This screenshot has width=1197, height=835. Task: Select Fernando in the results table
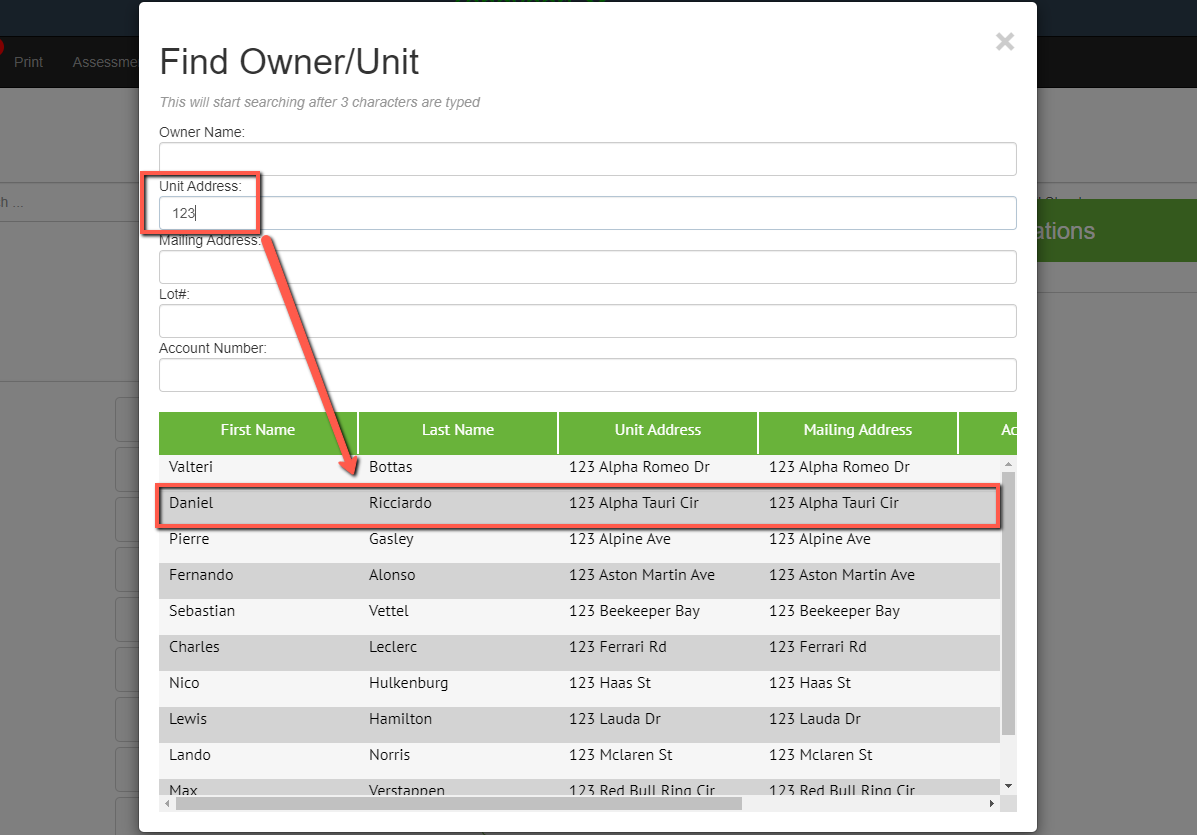click(201, 574)
